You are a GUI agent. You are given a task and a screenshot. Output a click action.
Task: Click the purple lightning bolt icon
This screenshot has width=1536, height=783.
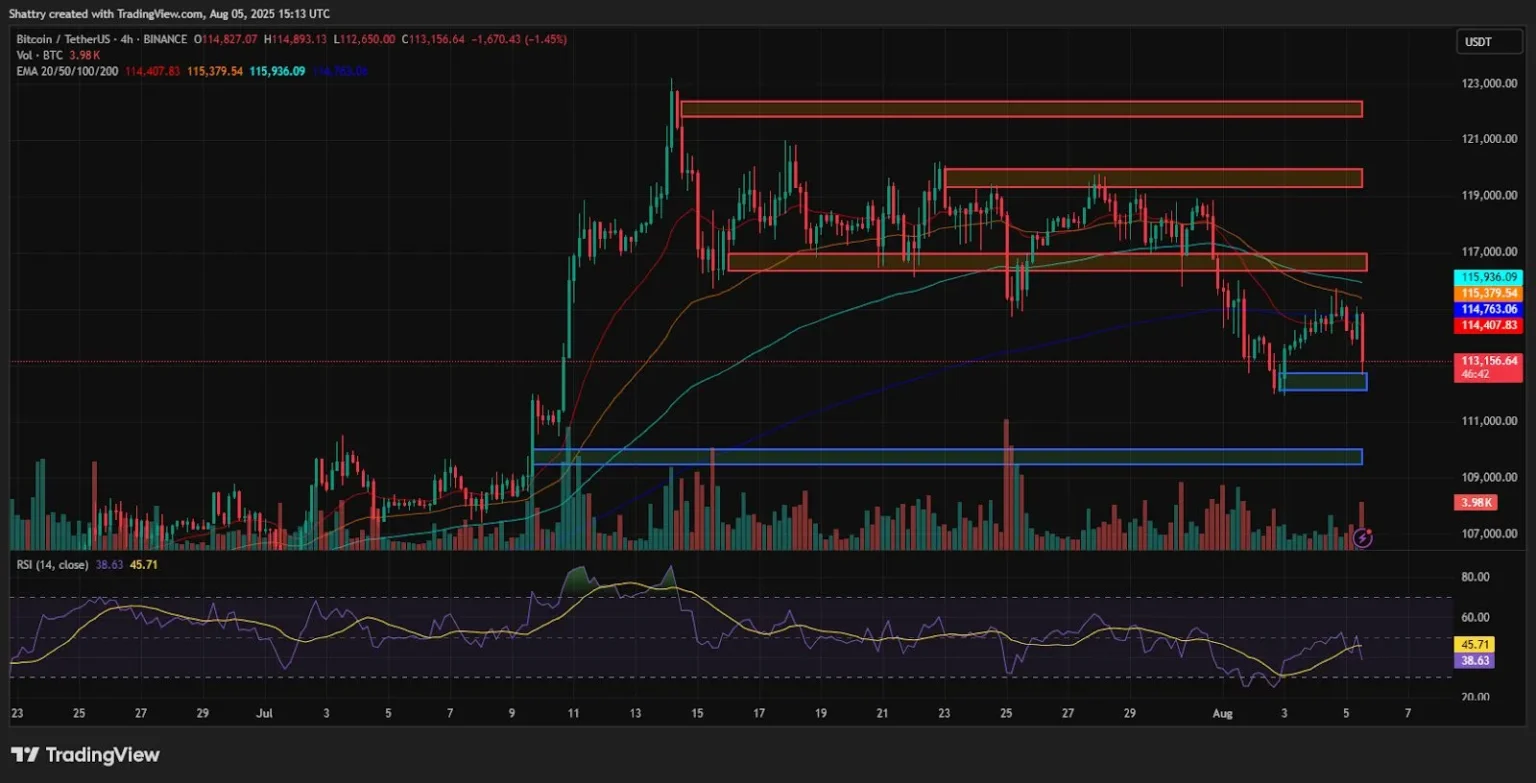(1362, 538)
